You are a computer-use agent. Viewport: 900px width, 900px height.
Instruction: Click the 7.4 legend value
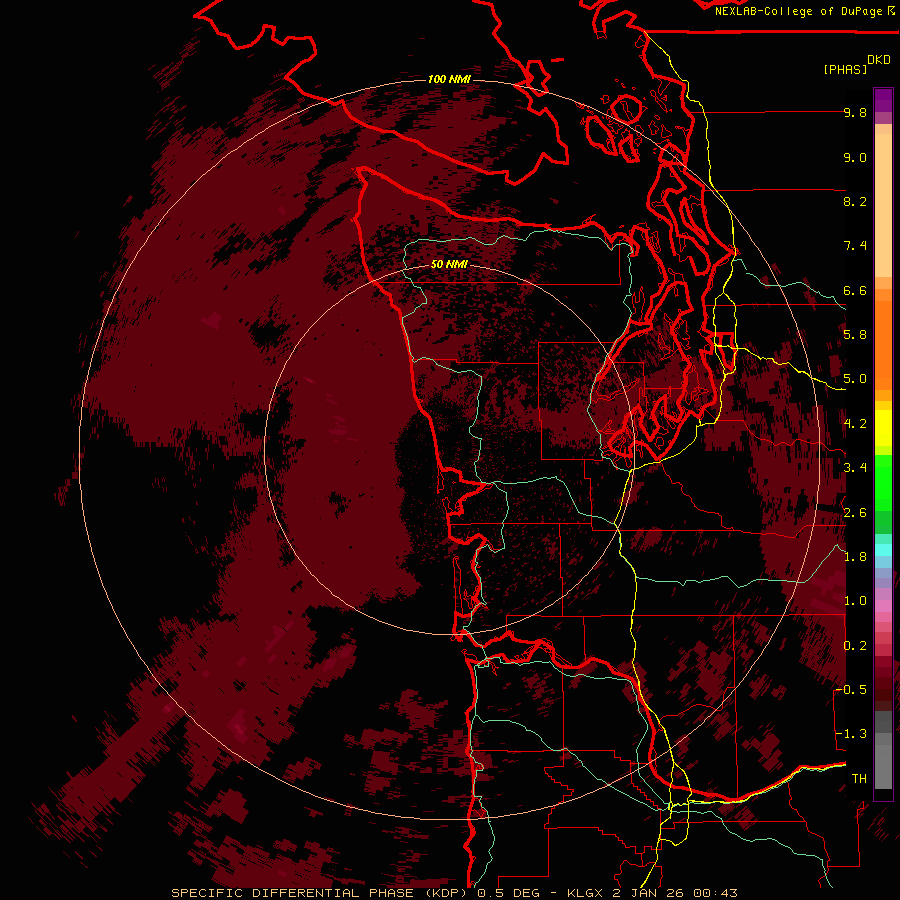(855, 246)
